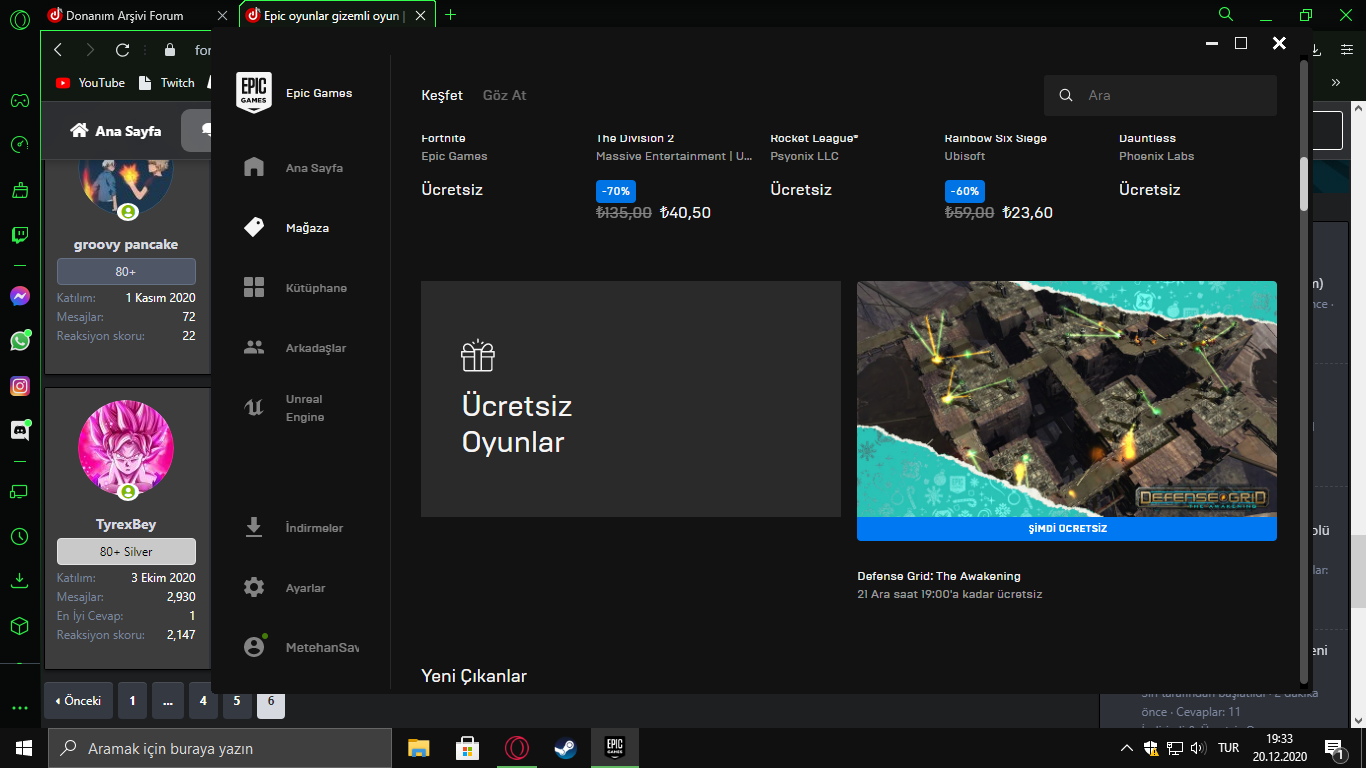Go to forum page 4
The image size is (1366, 768).
click(203, 701)
